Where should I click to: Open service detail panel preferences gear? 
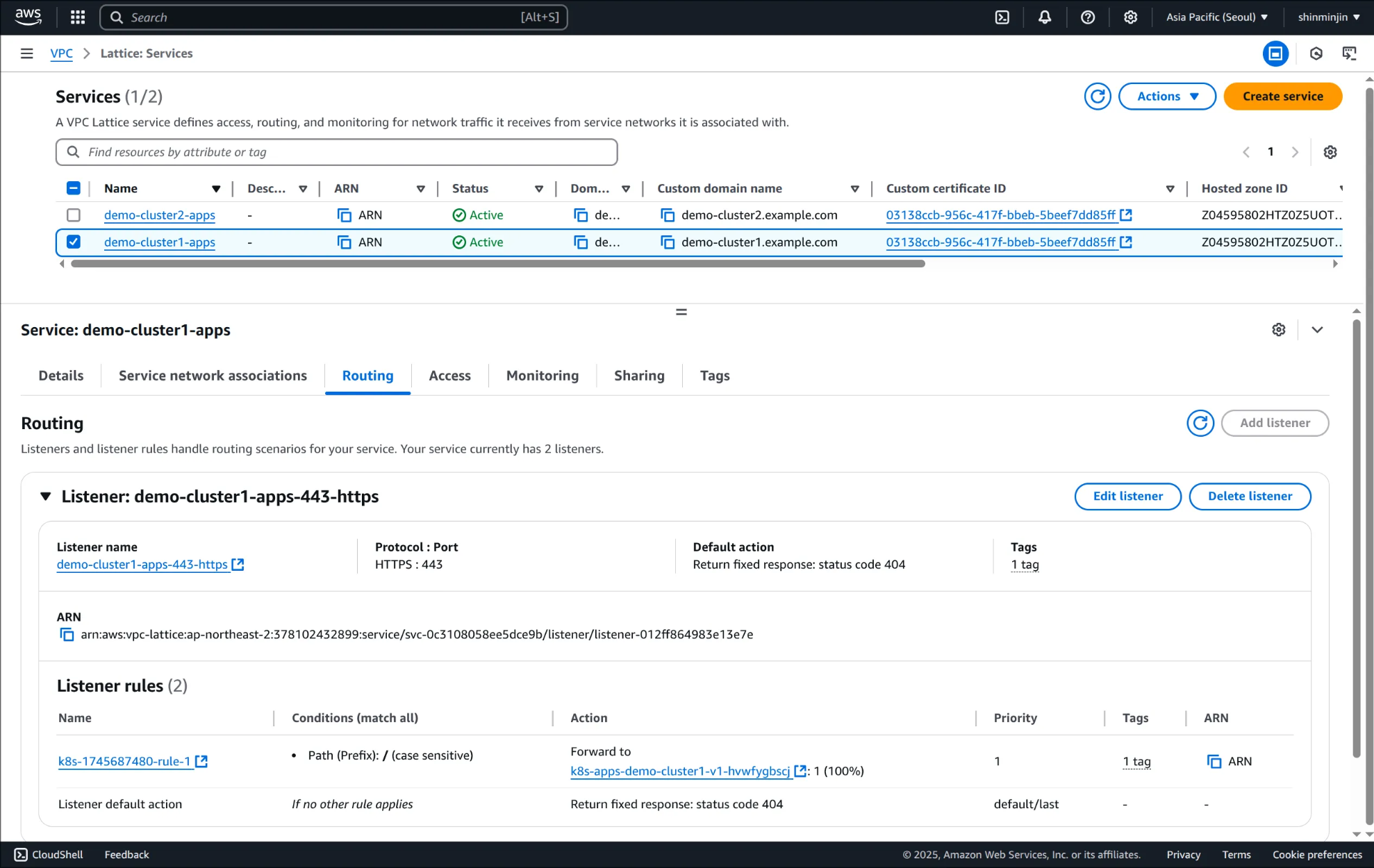coord(1279,330)
